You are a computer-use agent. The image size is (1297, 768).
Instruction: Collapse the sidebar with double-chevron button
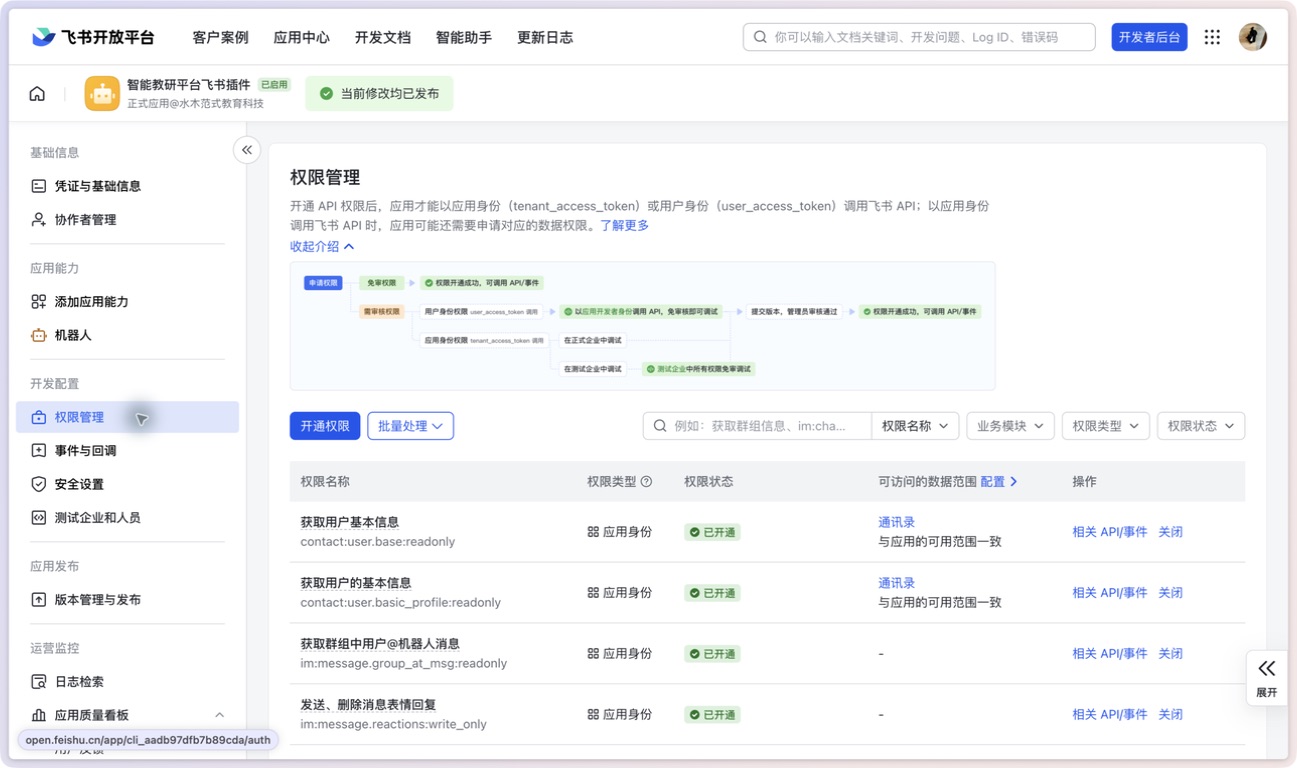point(247,150)
